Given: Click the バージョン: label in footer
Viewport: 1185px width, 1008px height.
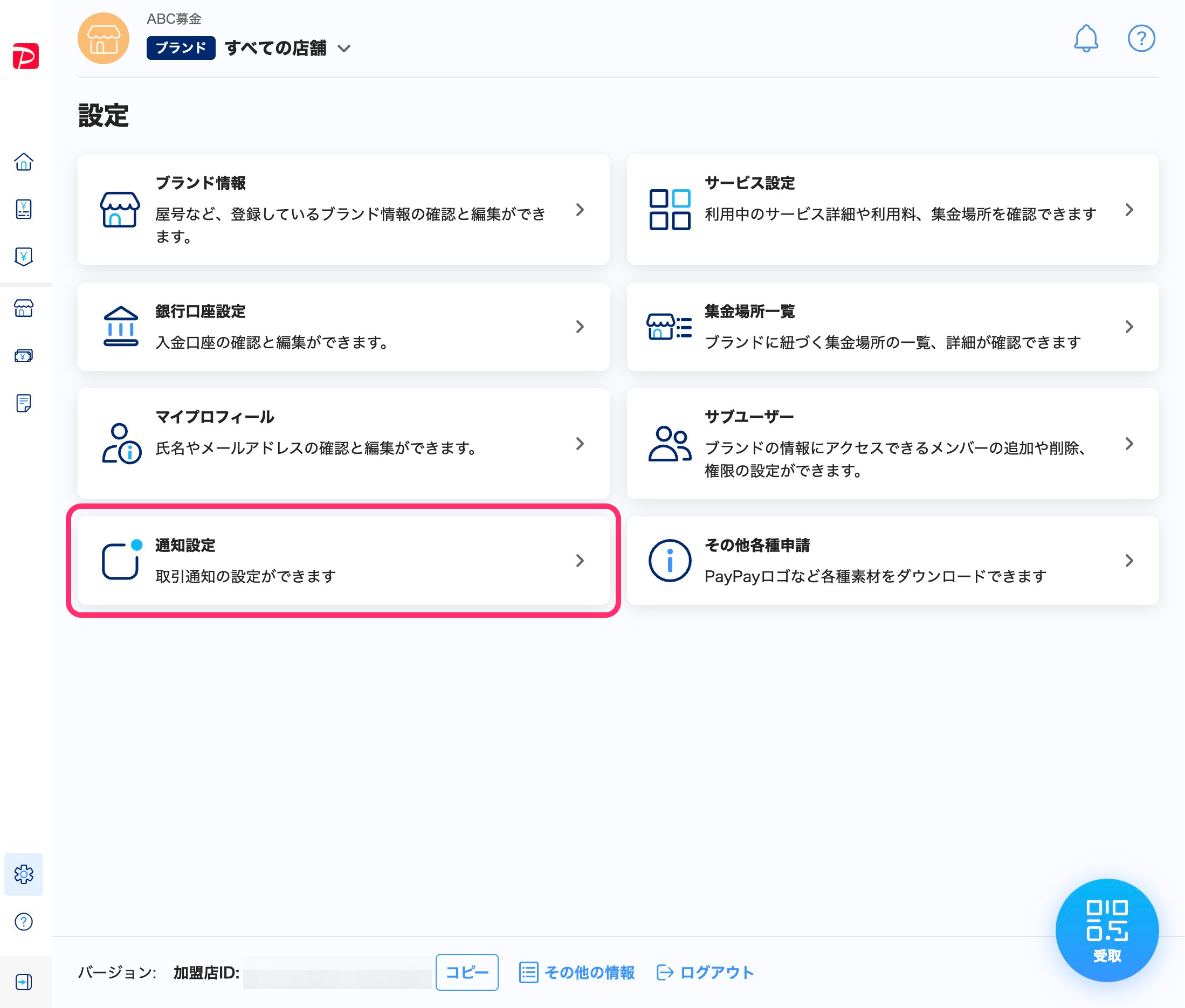Looking at the screenshot, I should click(x=117, y=972).
